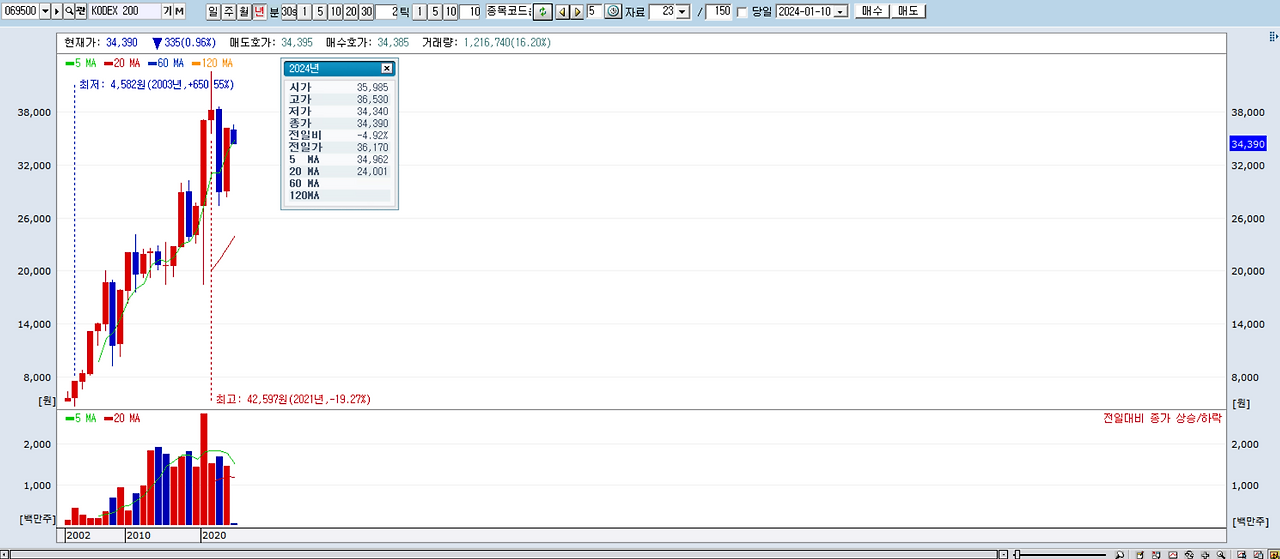This screenshot has width=1280, height=559.
Task: Click the 매도 sell button
Action: [x=908, y=11]
